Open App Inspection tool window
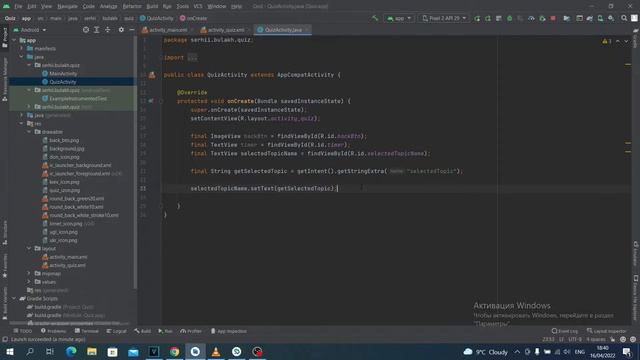Image resolution: width=640 pixels, height=360 pixels. (229, 331)
